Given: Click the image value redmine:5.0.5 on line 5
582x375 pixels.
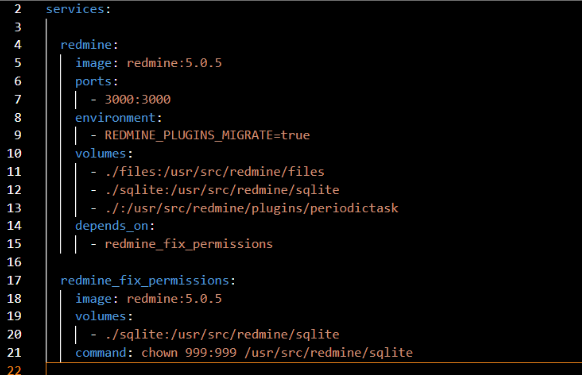Looking at the screenshot, I should click(x=174, y=63).
